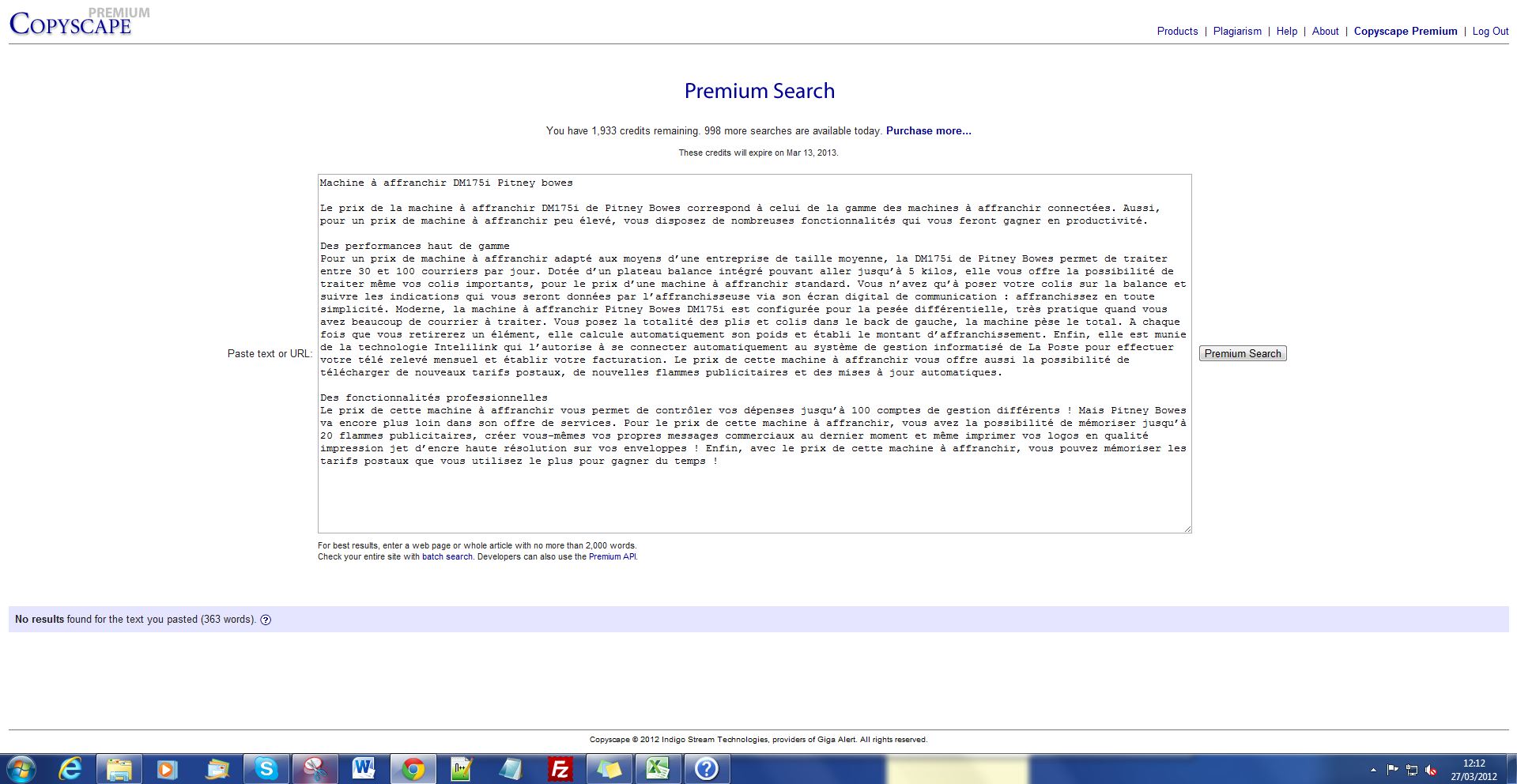Screen dimensions: 1517x784
Task: Click the Purchase more credits link
Action: (928, 131)
